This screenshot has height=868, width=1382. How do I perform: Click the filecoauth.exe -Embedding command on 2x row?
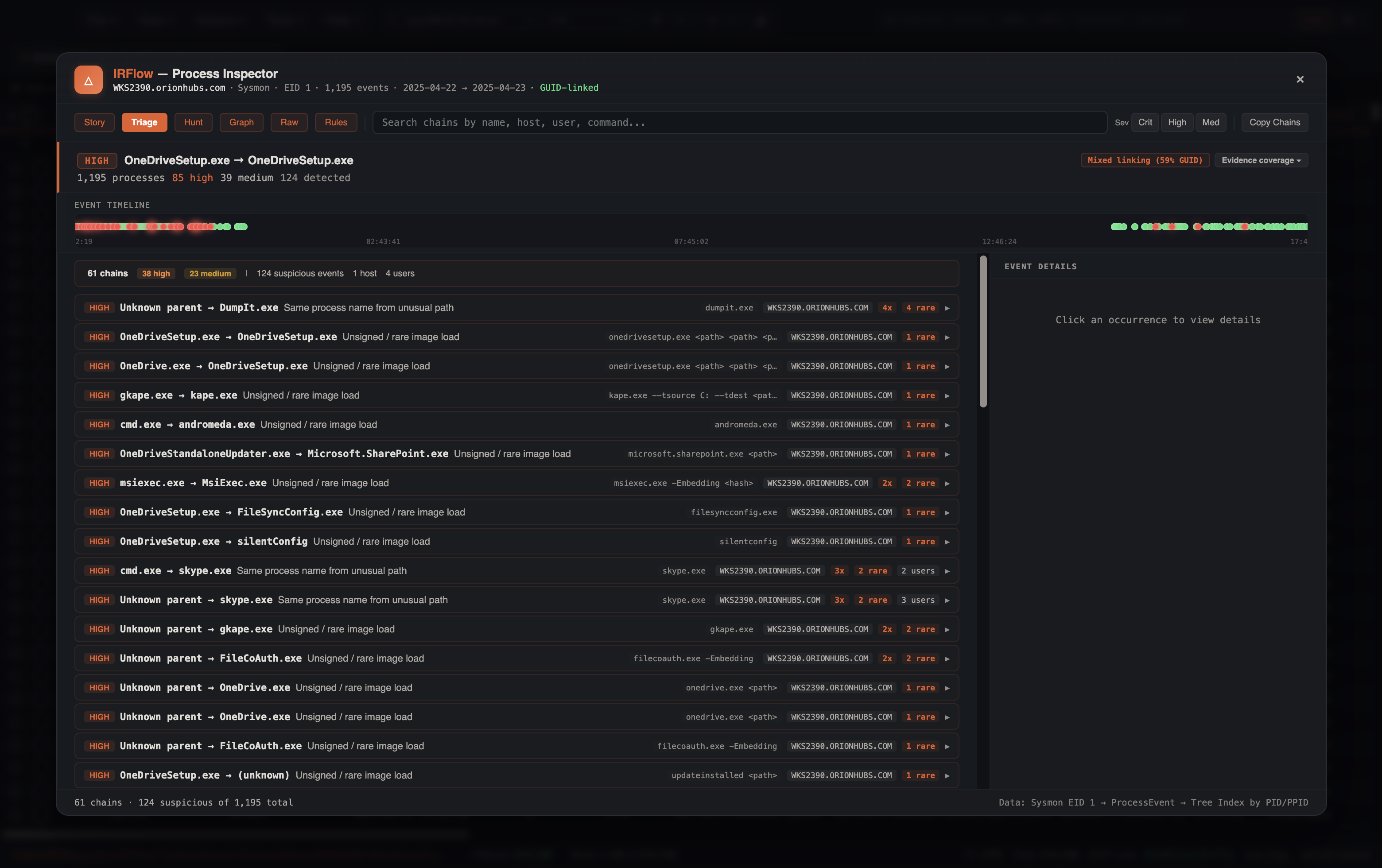click(x=693, y=659)
